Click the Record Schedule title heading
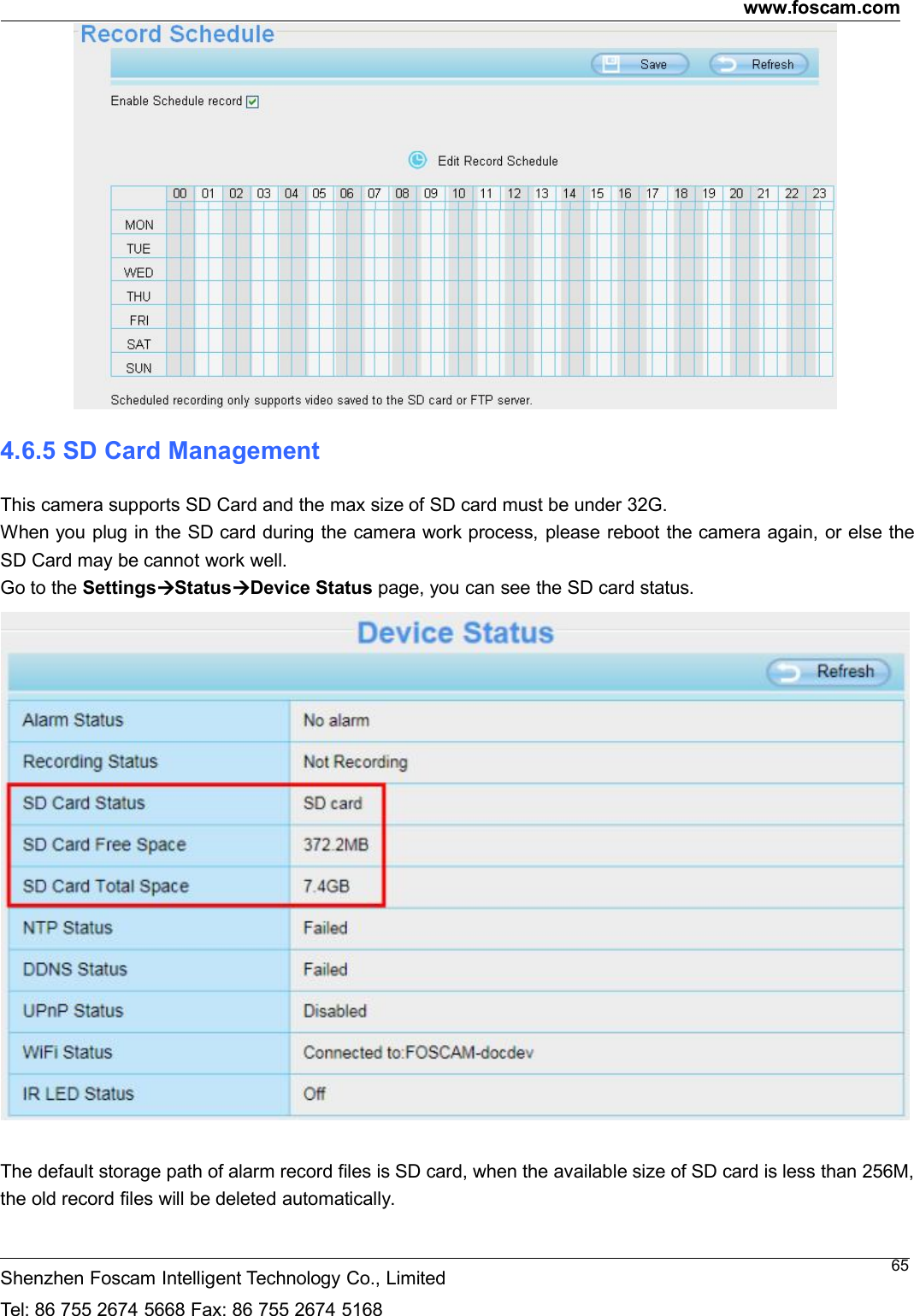914x1316 pixels. (174, 34)
